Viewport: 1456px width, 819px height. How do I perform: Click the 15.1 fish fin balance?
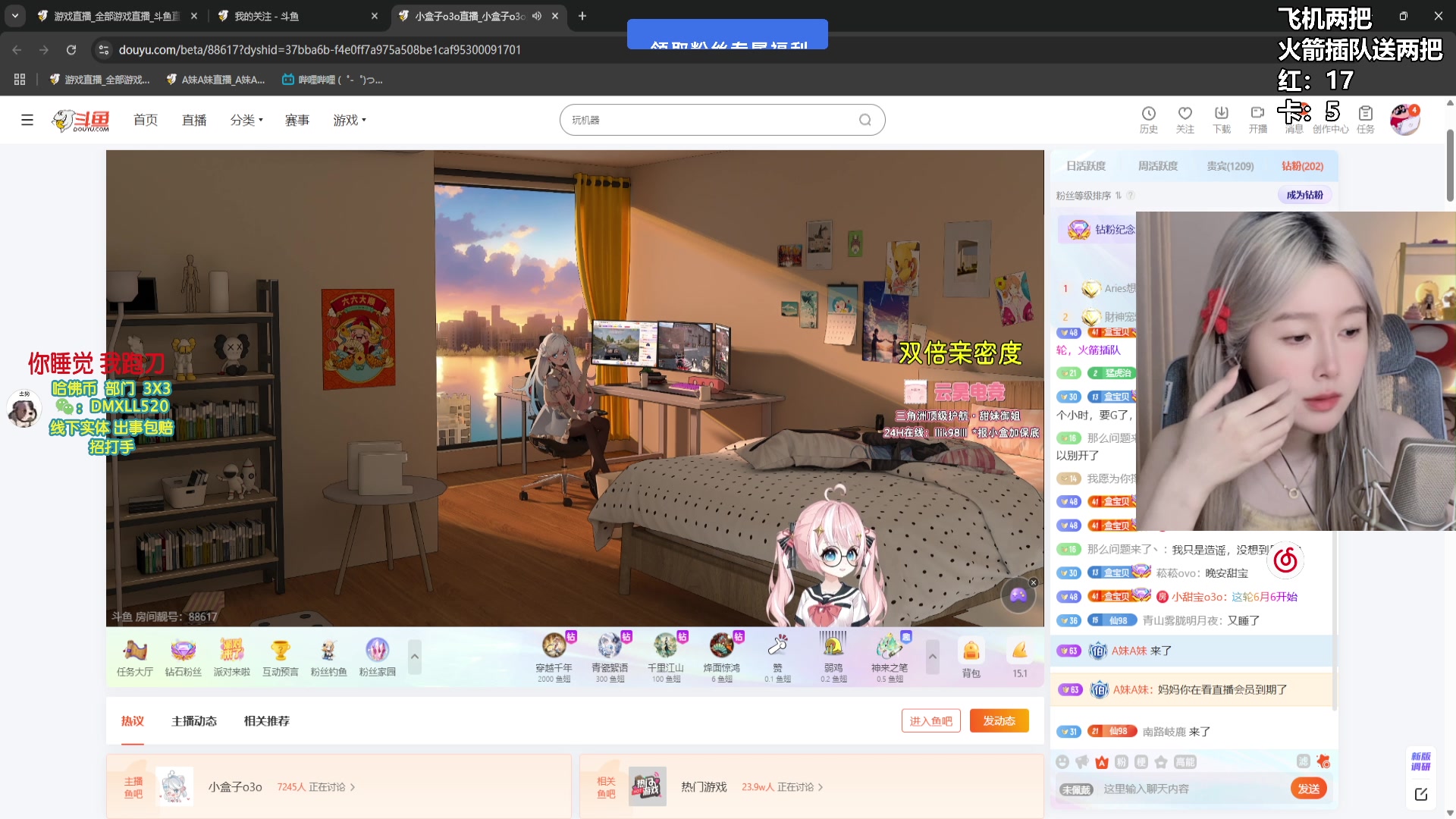(1020, 657)
